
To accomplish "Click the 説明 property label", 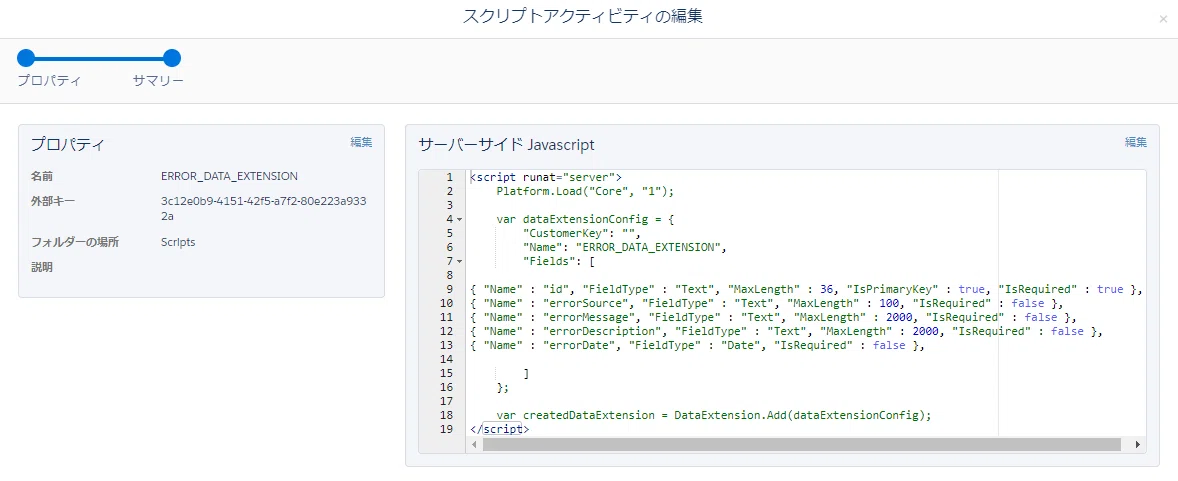I will [x=41, y=267].
